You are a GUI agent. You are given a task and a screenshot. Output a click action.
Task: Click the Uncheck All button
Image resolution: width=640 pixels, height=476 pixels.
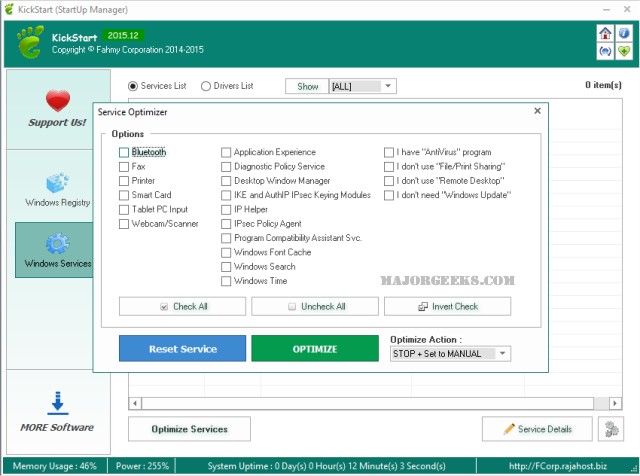pos(315,307)
